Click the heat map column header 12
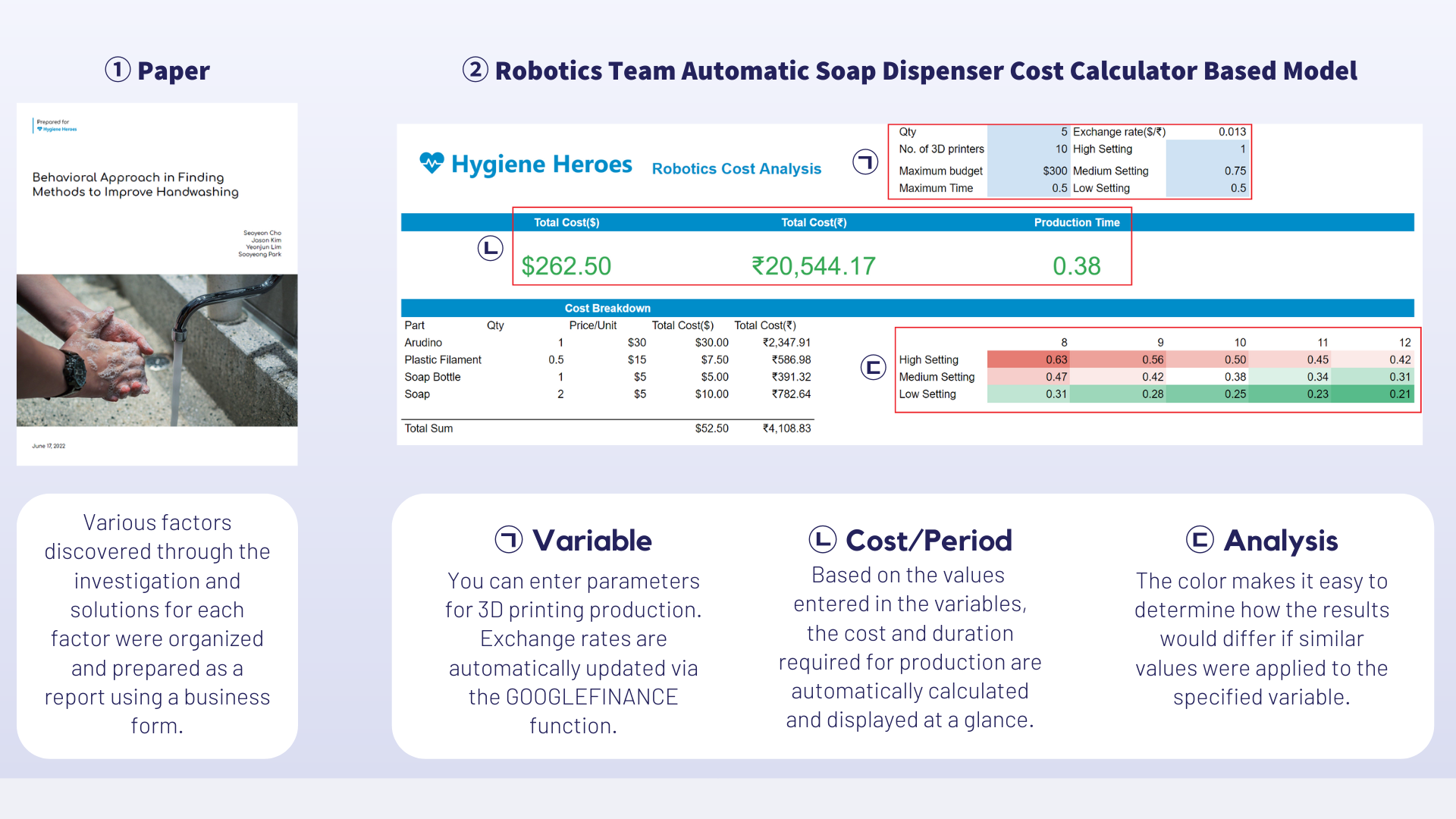The width and height of the screenshot is (1456, 819). (x=1404, y=343)
